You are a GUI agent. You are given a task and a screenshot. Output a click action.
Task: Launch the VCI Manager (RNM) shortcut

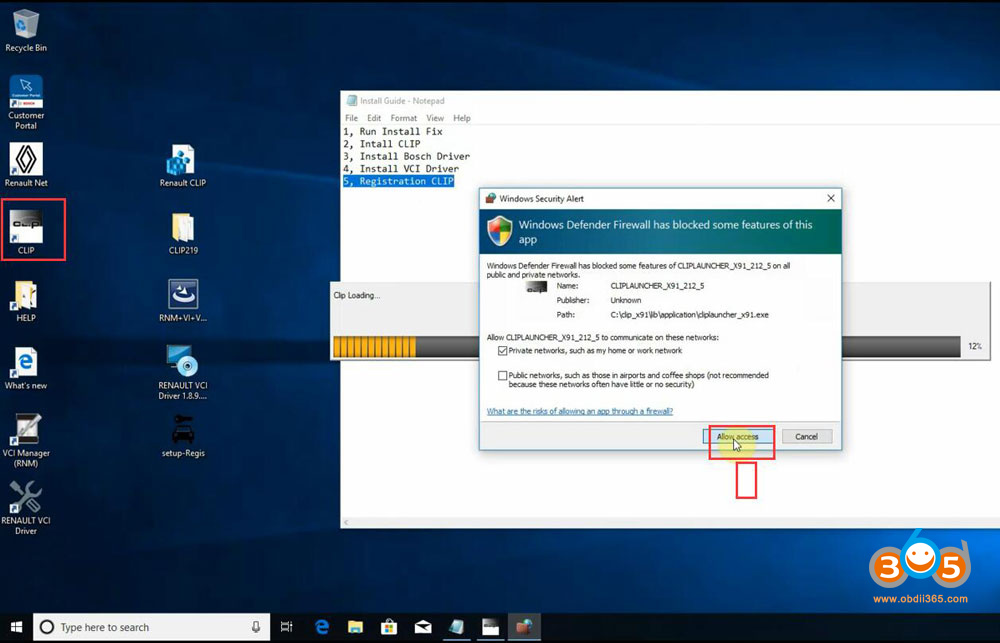(x=26, y=430)
